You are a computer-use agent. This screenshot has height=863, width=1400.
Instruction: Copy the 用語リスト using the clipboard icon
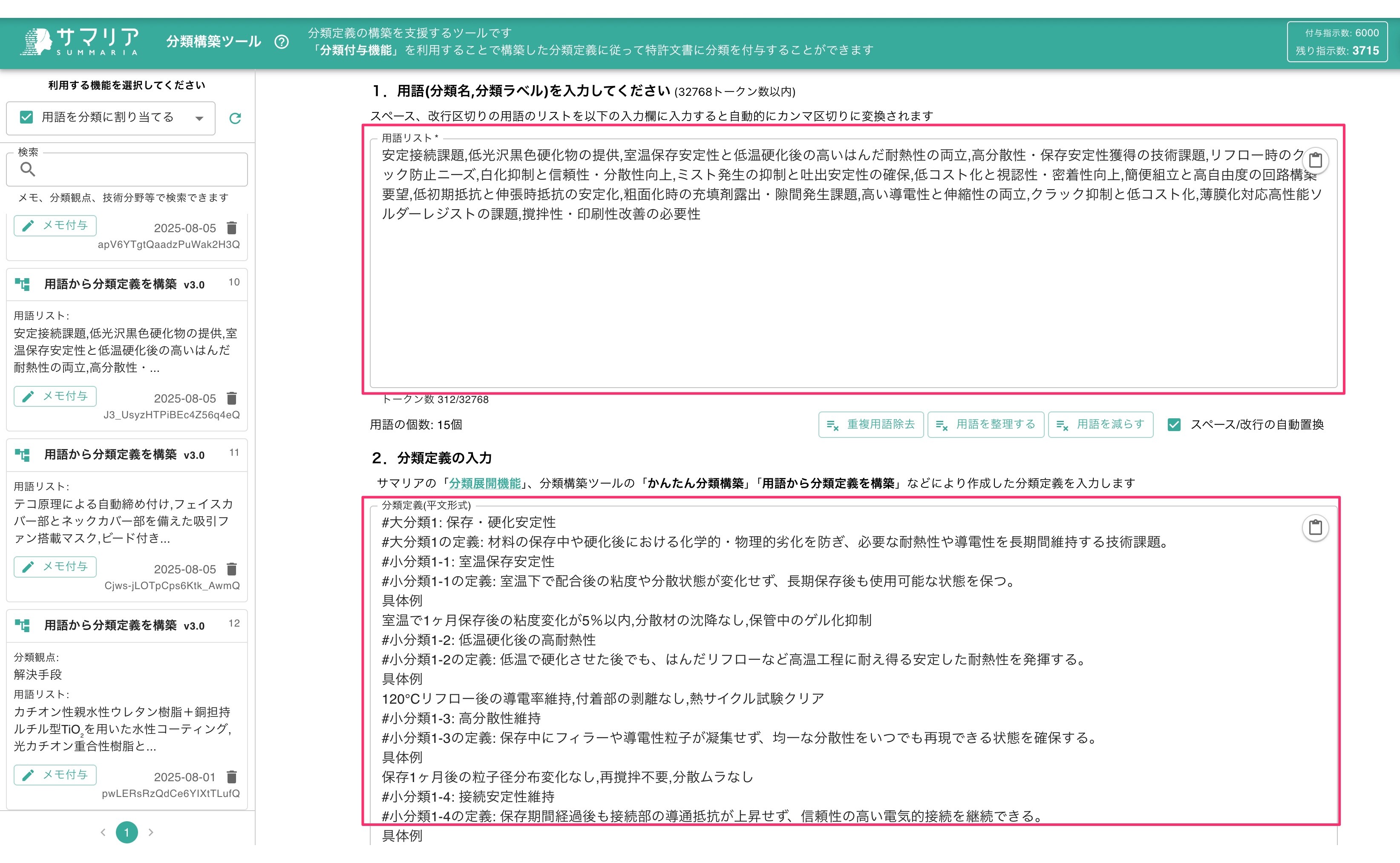tap(1316, 161)
